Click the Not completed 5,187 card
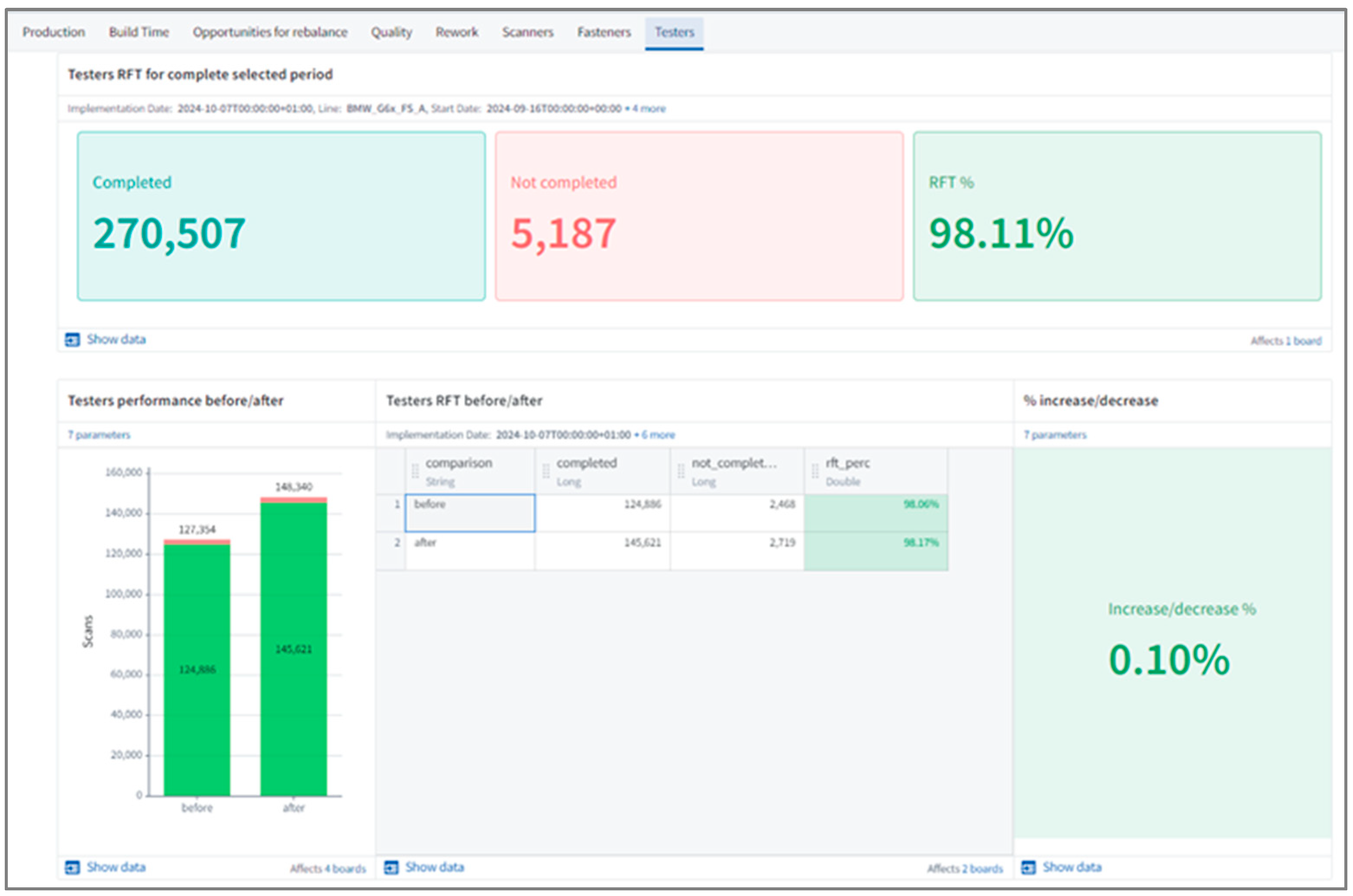This screenshot has height=896, width=1353. 699,216
